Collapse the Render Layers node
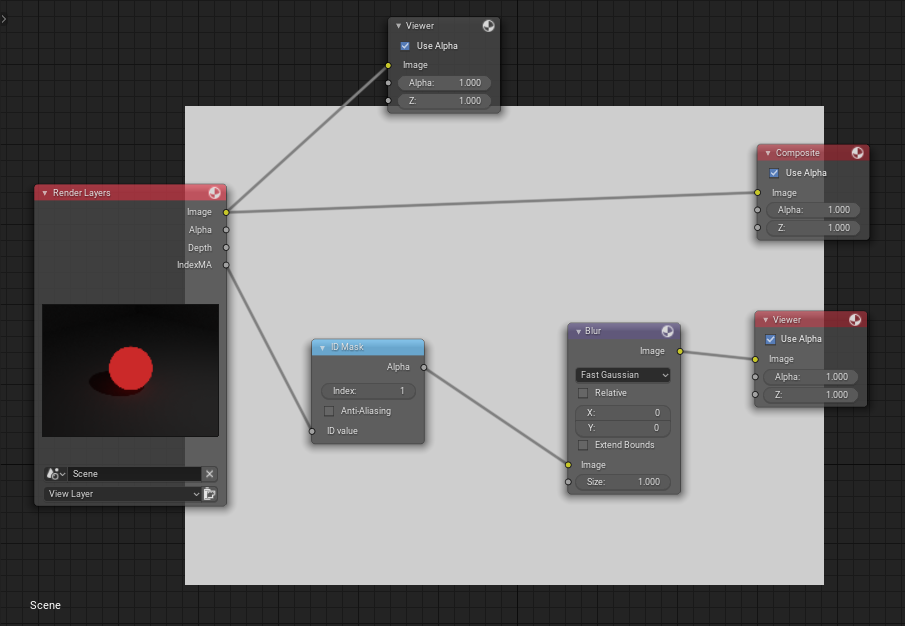The height and width of the screenshot is (626, 905). point(44,193)
